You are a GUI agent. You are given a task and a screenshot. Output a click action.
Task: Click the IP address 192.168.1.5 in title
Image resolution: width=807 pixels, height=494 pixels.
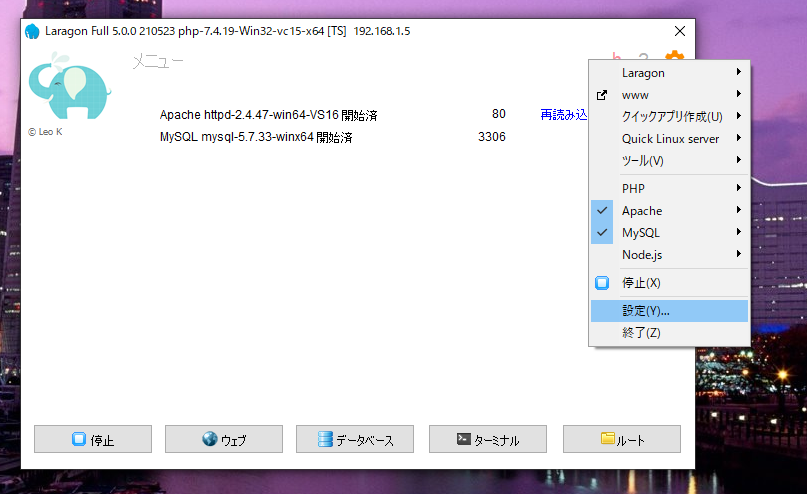382,31
